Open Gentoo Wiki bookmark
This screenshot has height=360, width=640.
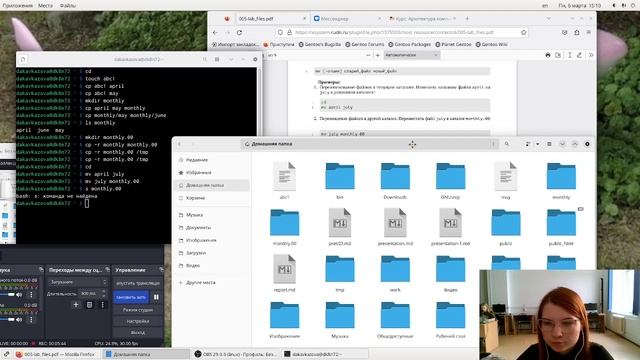pyautogui.click(x=491, y=44)
